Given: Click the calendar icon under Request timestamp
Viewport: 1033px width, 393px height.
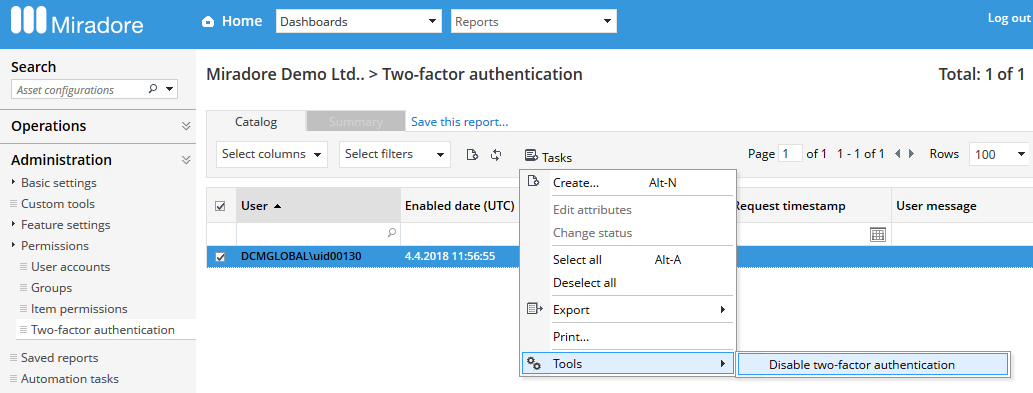Looking at the screenshot, I should 878,234.
